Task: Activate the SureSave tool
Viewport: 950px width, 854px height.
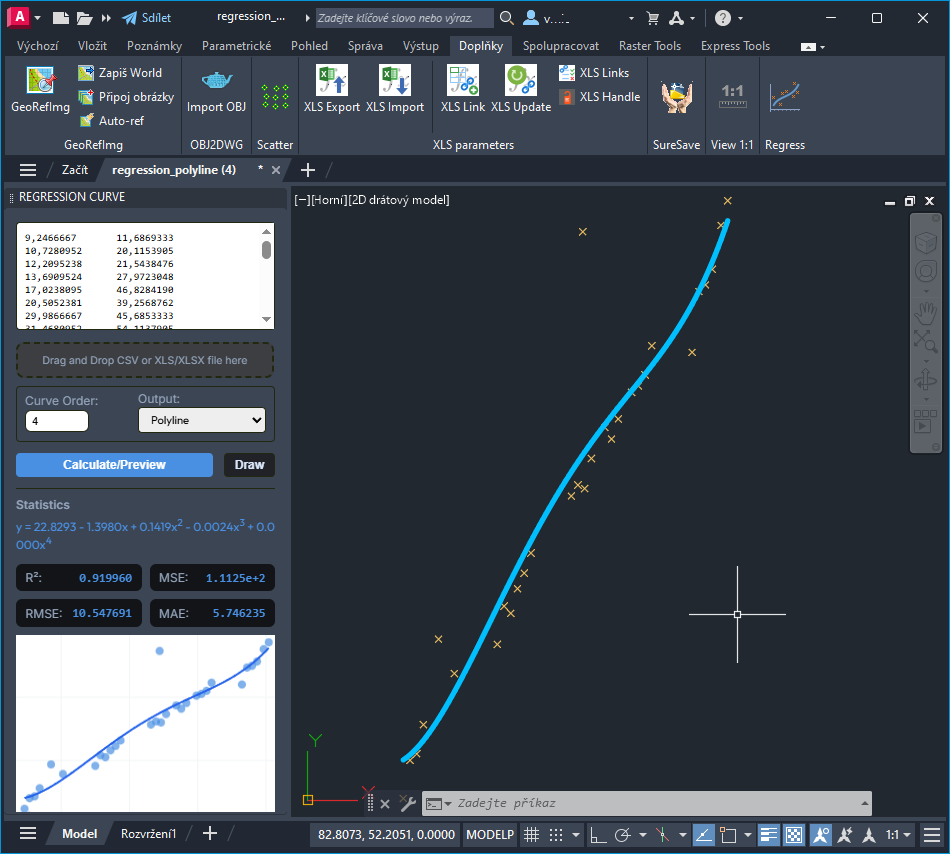Action: coord(676,97)
